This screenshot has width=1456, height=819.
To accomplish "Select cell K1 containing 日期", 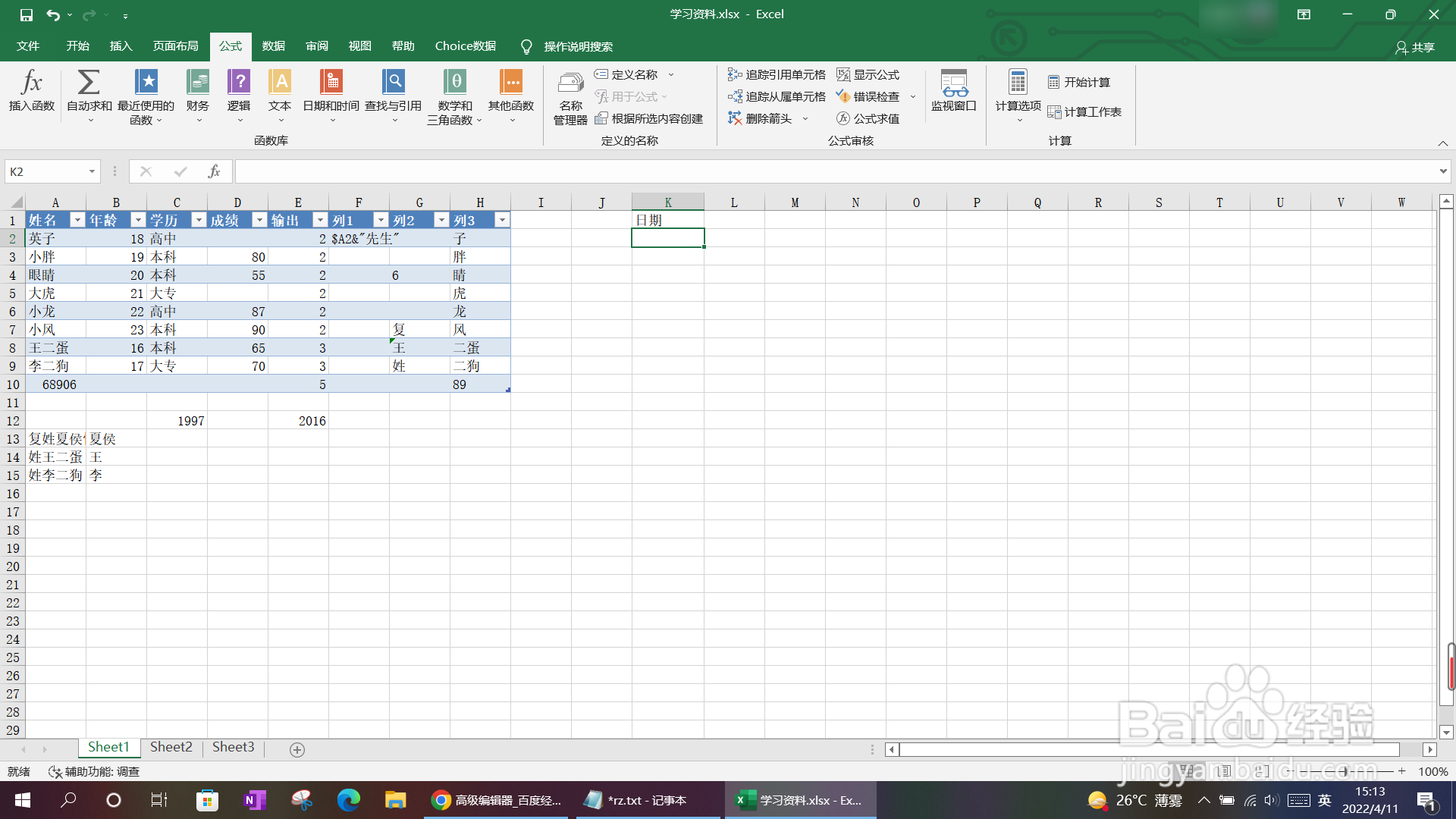I will 668,220.
